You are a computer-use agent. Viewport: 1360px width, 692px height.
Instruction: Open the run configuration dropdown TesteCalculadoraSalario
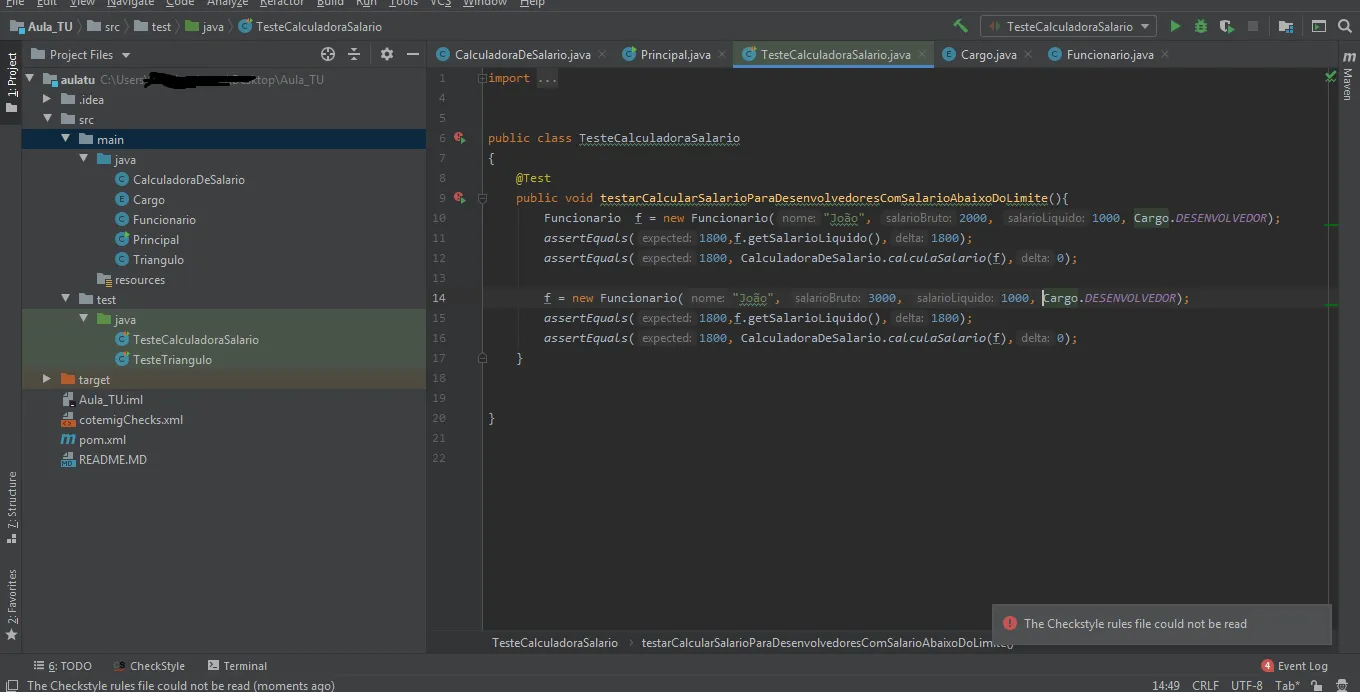1068,27
